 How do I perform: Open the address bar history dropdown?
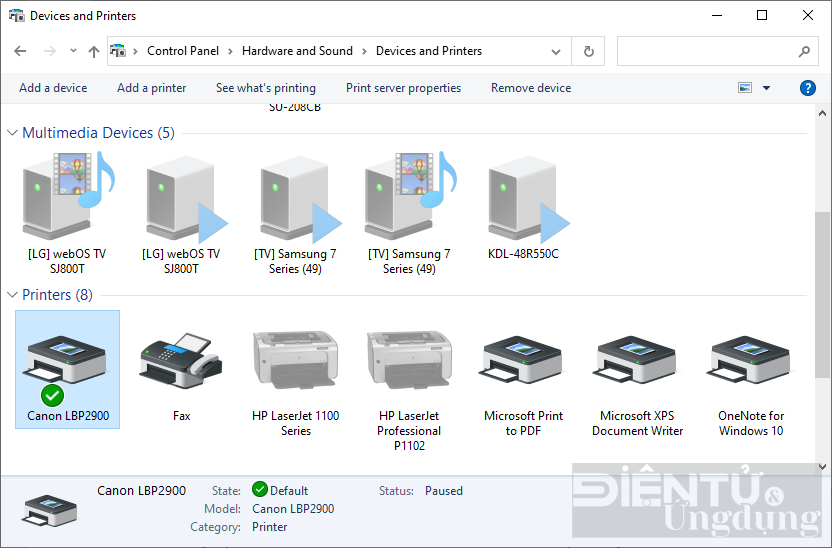coord(557,51)
